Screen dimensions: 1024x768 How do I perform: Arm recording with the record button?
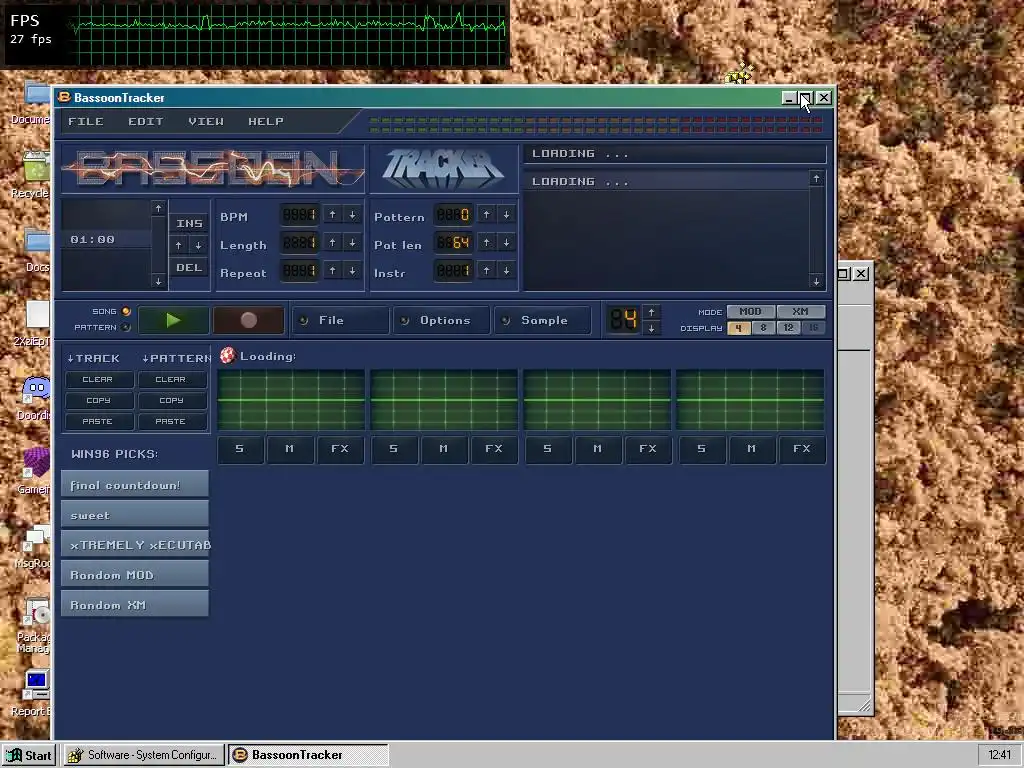[249, 320]
